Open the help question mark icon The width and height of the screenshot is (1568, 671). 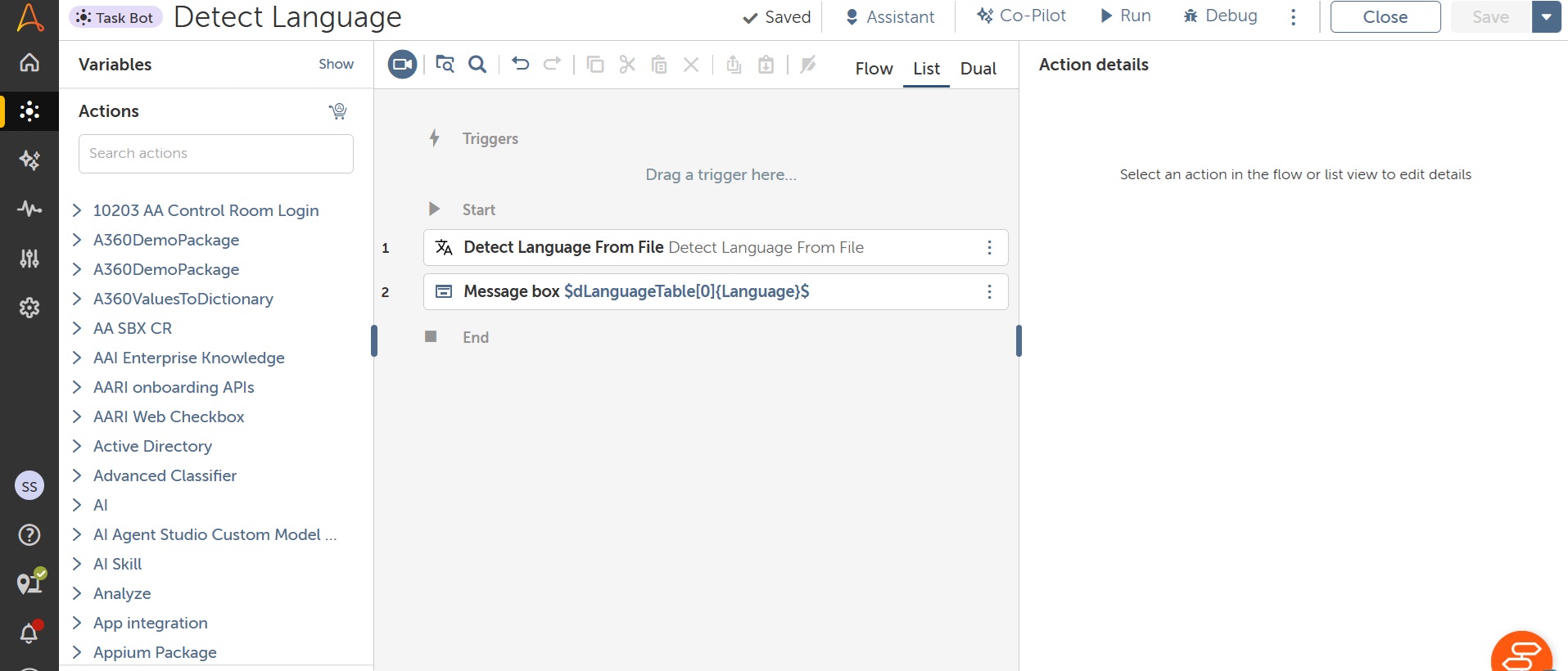pos(29,535)
